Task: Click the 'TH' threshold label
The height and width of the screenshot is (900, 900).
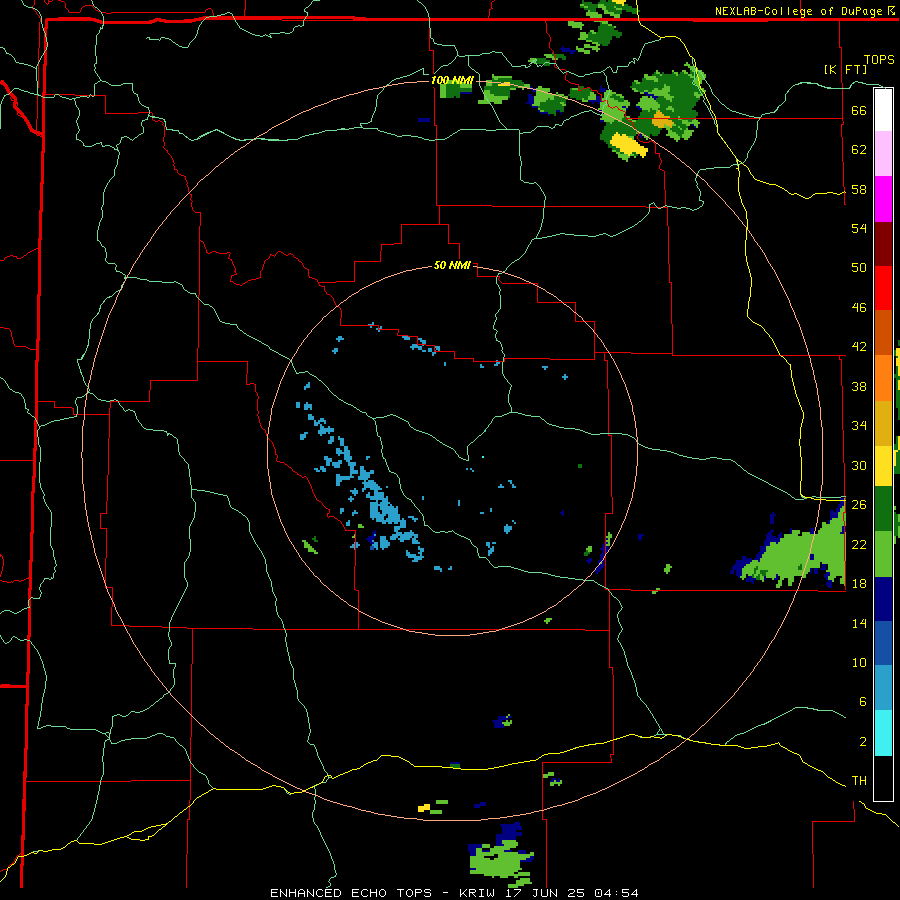Action: [x=859, y=781]
